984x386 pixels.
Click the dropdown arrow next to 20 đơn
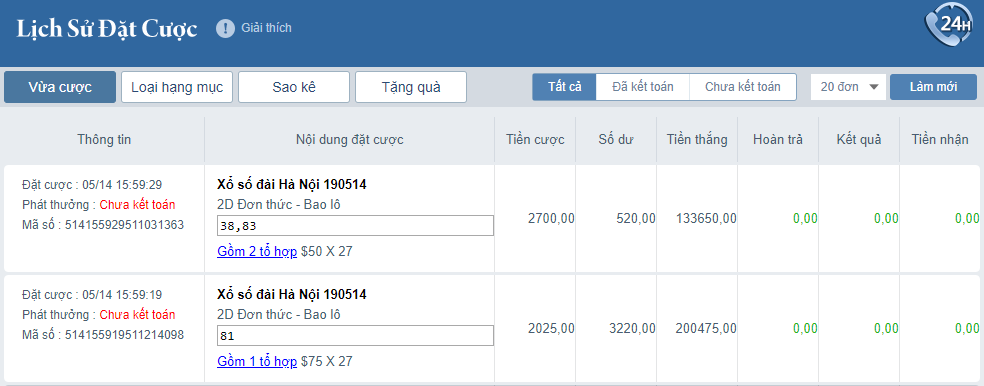(x=874, y=88)
